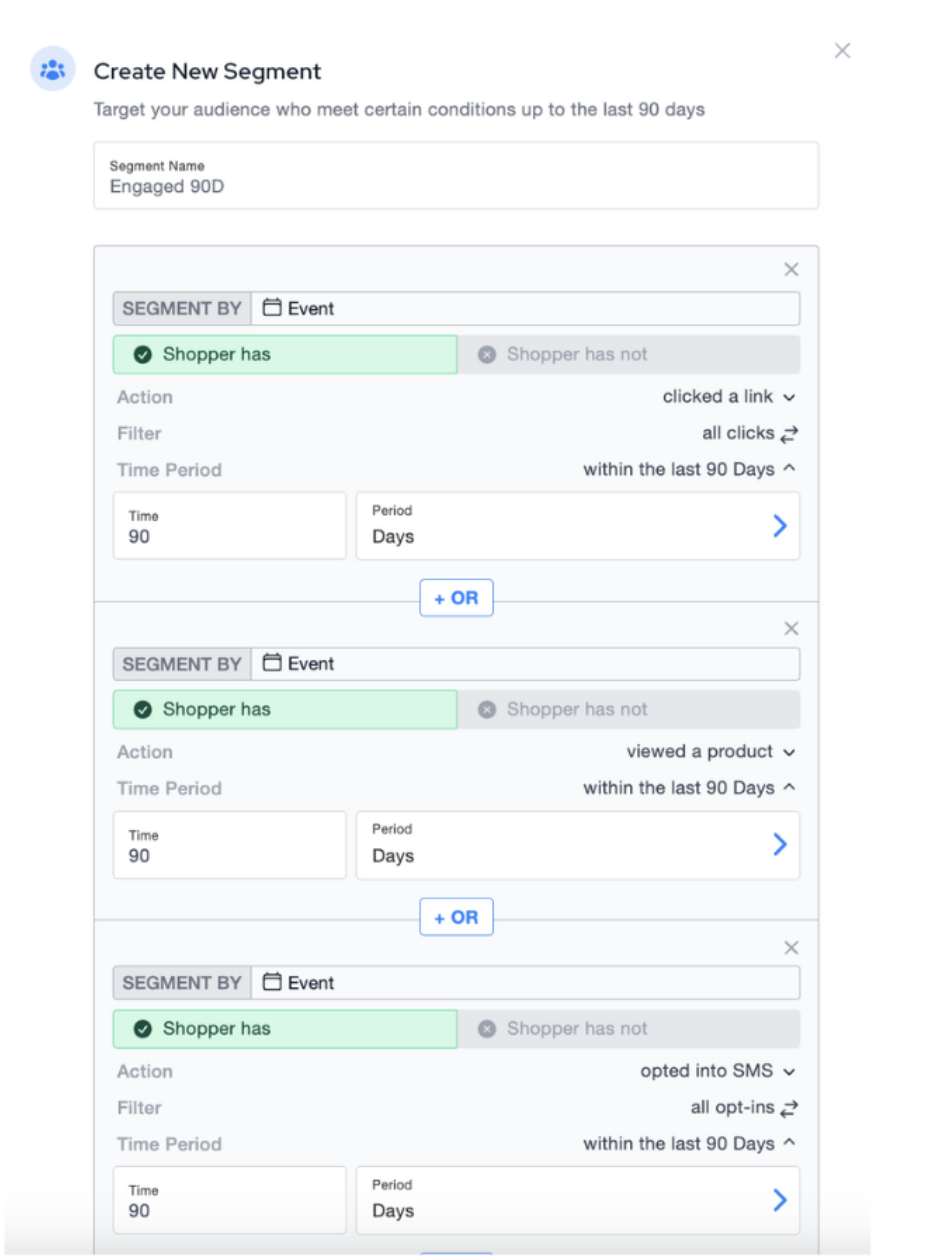928x1260 pixels.
Task: Swap the all opt-ins filter
Action: tap(790, 1108)
